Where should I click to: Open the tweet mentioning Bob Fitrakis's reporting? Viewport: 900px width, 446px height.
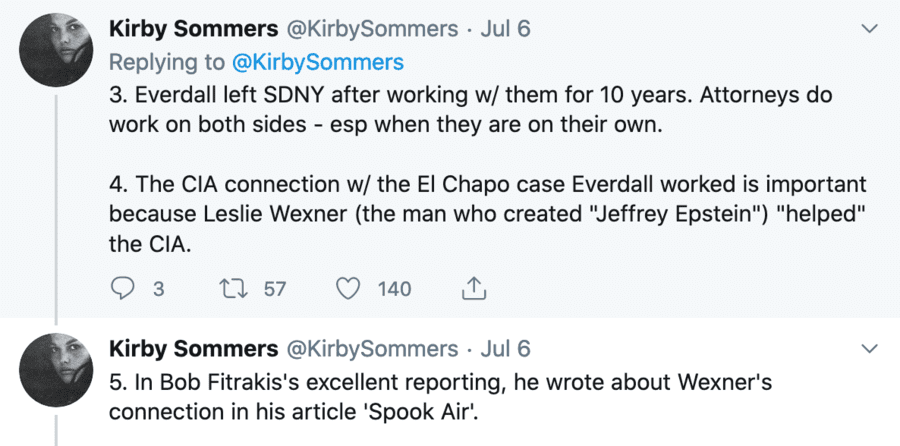440,396
